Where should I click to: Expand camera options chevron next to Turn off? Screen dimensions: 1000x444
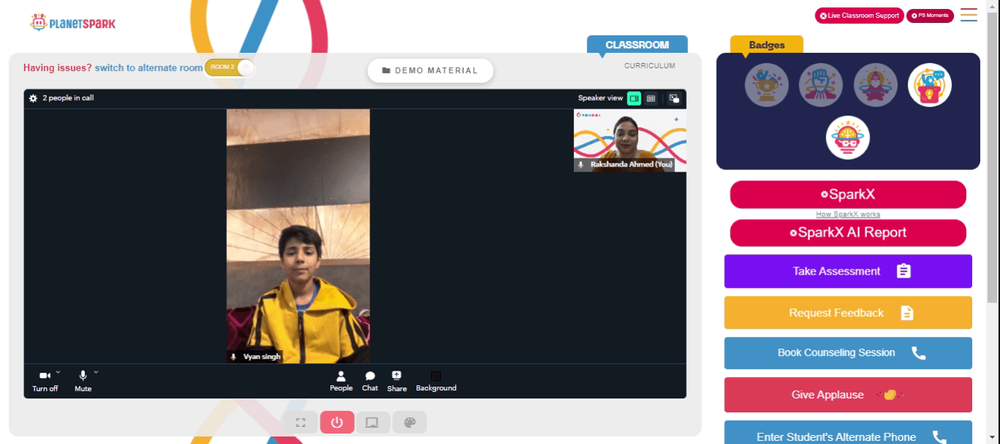(58, 372)
